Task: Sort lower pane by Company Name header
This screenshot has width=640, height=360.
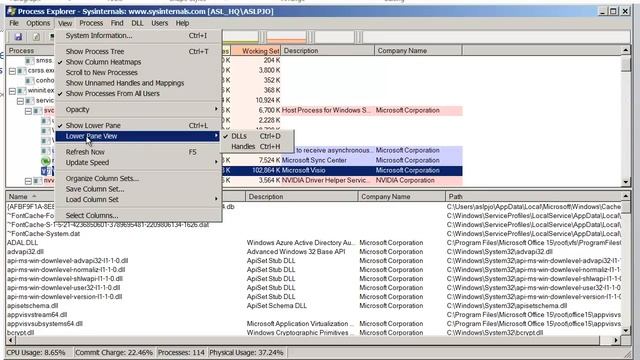Action: point(401,196)
